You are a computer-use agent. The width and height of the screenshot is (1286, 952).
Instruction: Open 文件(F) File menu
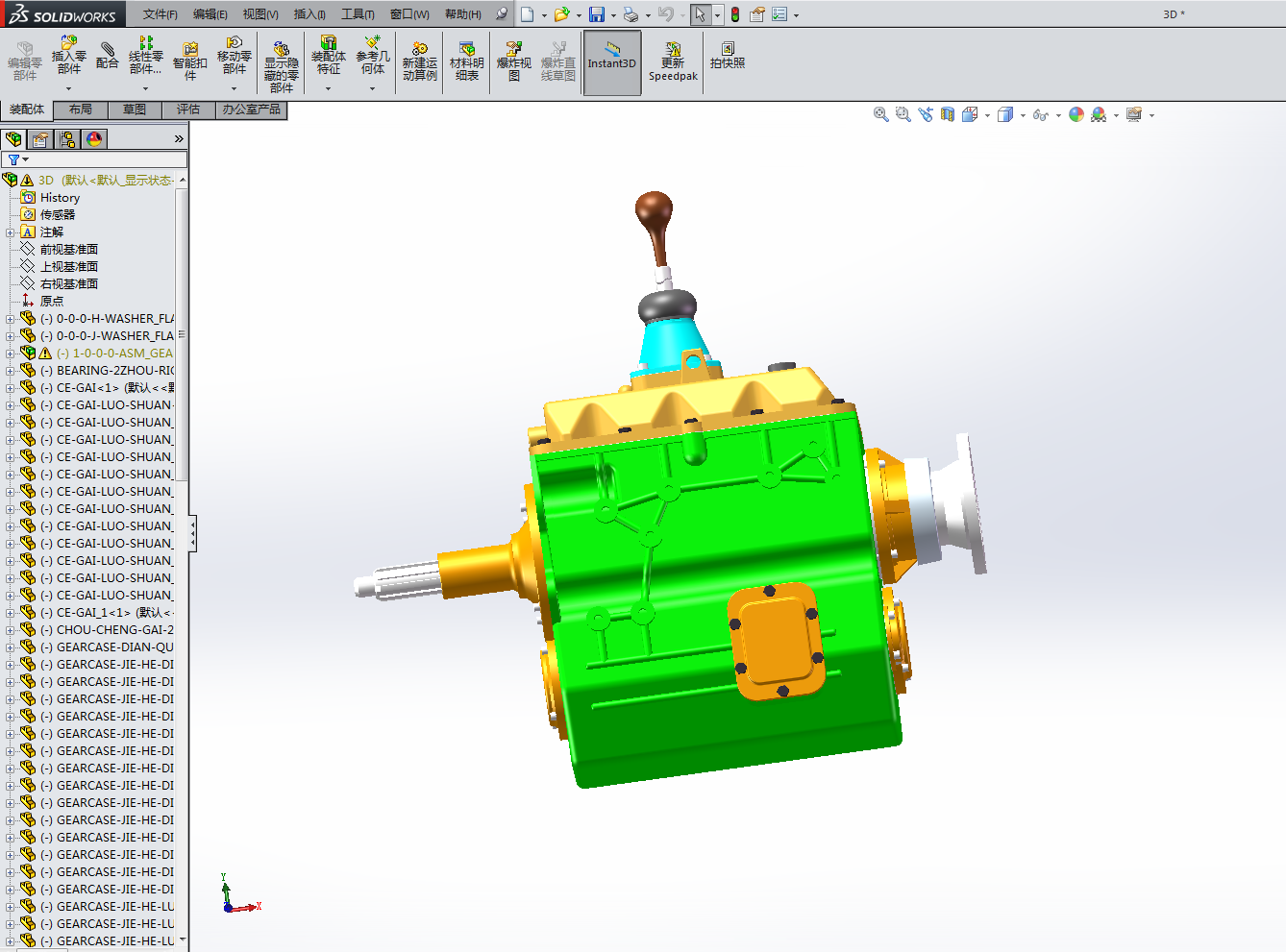(x=161, y=14)
